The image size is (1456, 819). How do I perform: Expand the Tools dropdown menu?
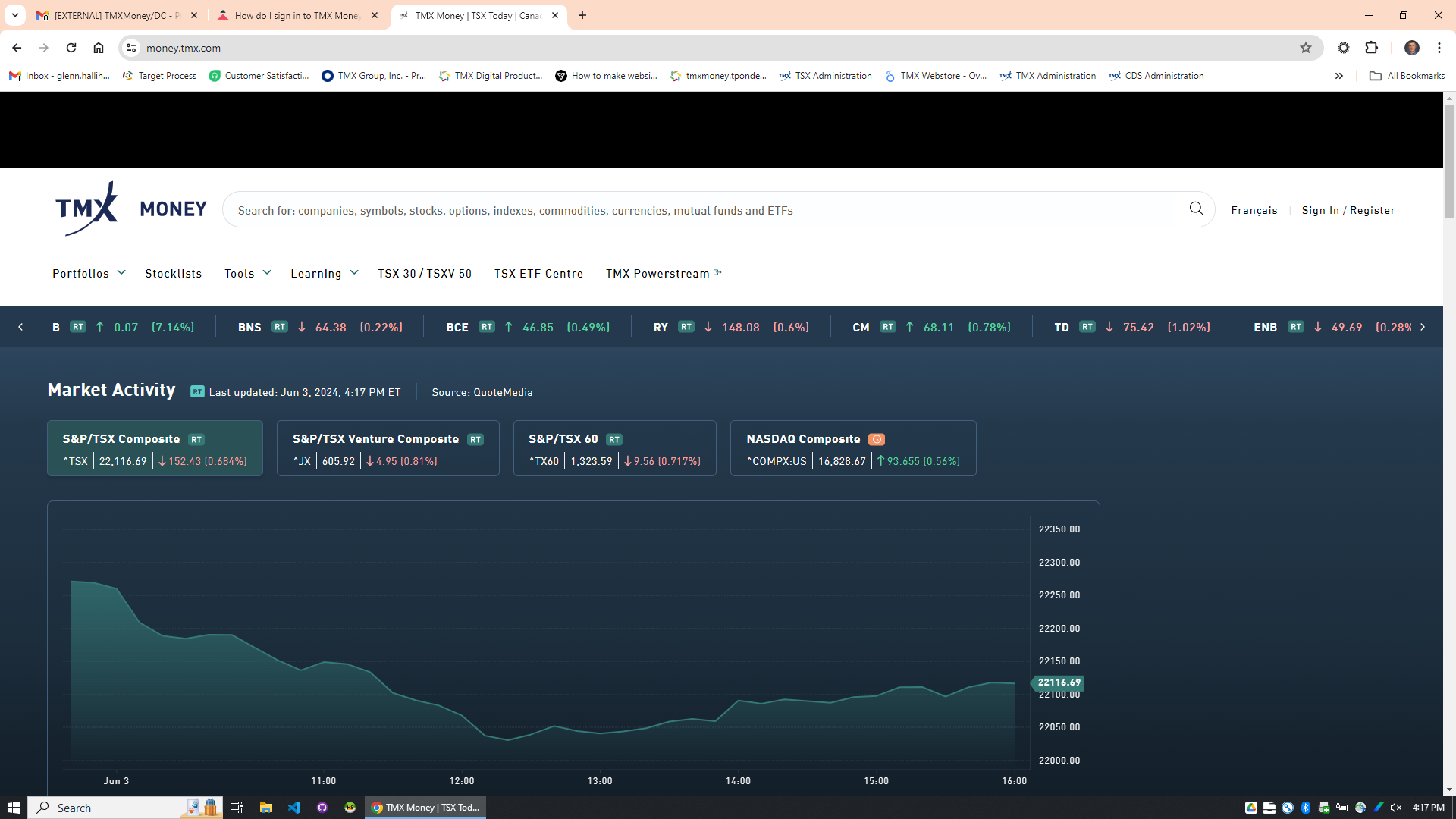click(x=247, y=274)
